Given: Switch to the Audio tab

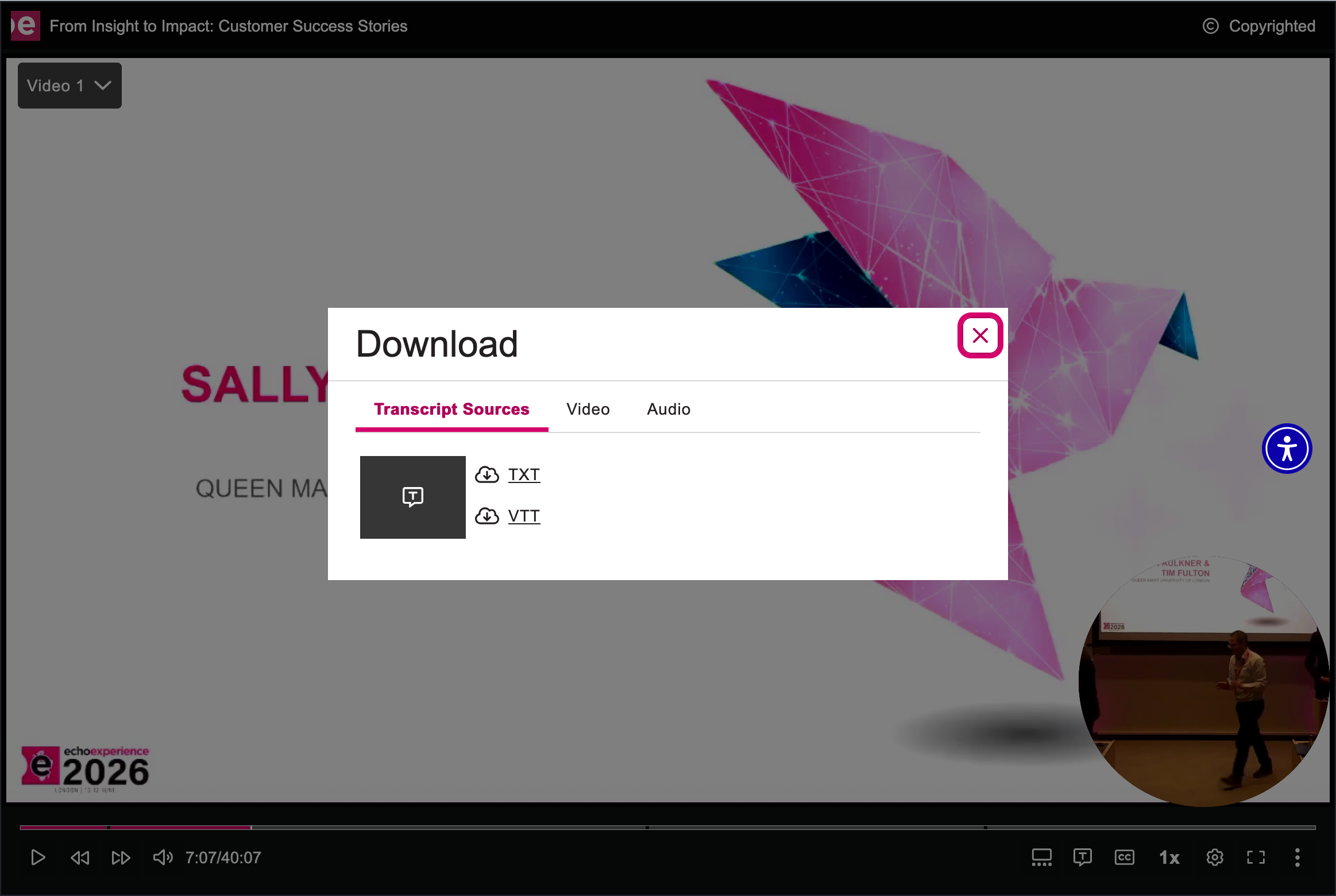Looking at the screenshot, I should (669, 410).
